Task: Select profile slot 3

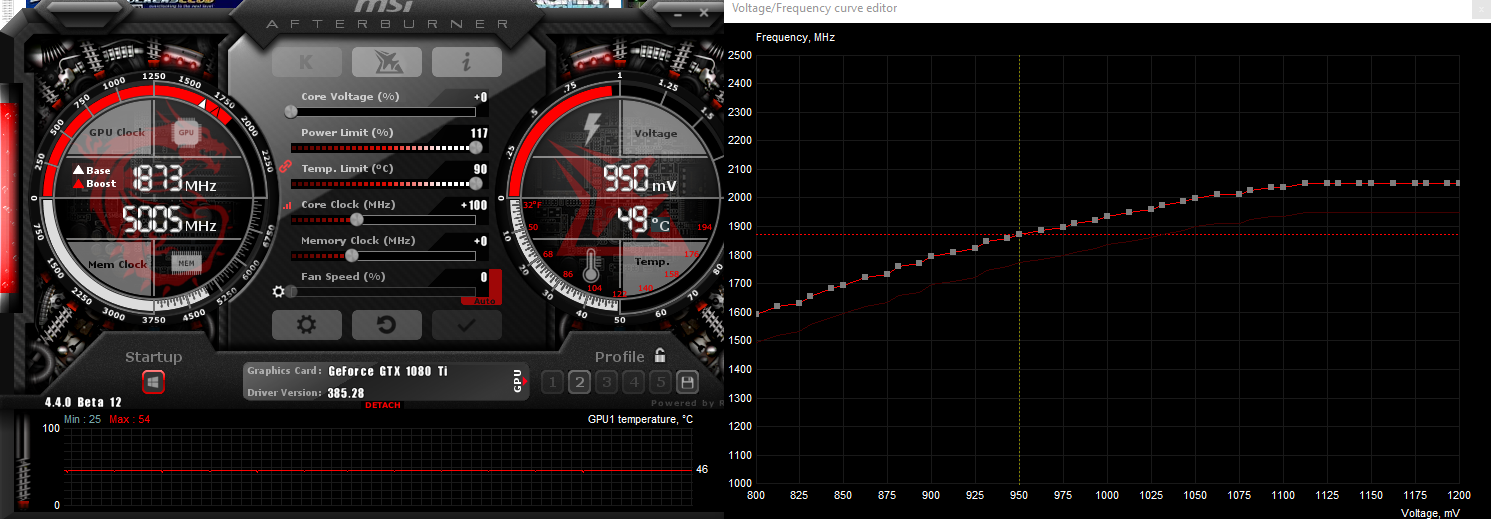Action: pyautogui.click(x=605, y=382)
